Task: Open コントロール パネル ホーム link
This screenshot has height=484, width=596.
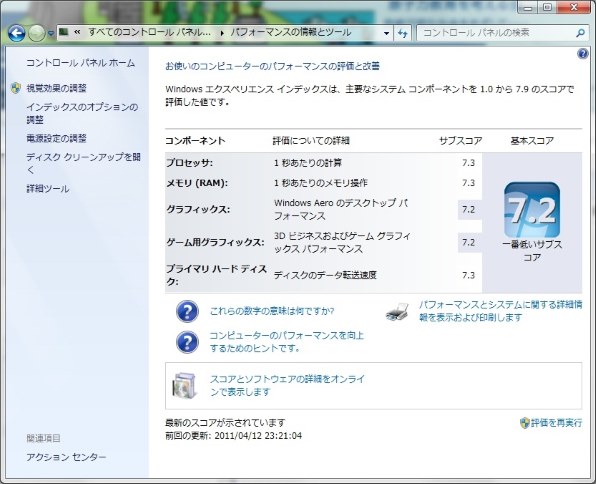Action: tap(80, 63)
